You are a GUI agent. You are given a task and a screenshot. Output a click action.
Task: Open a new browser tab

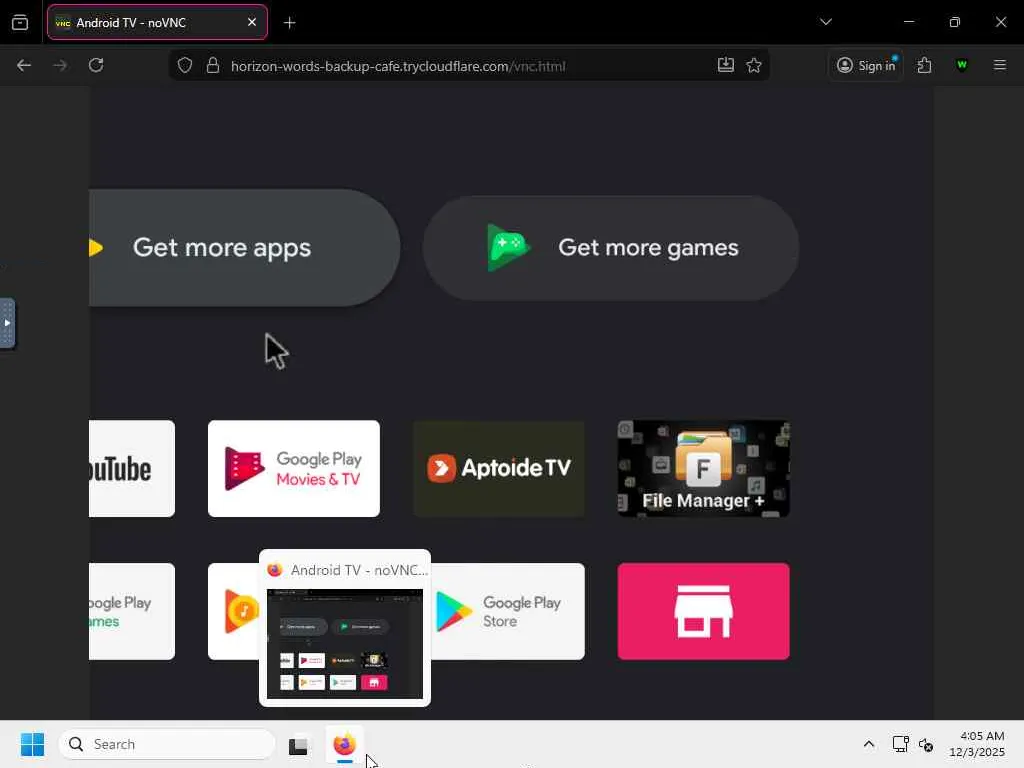click(289, 23)
